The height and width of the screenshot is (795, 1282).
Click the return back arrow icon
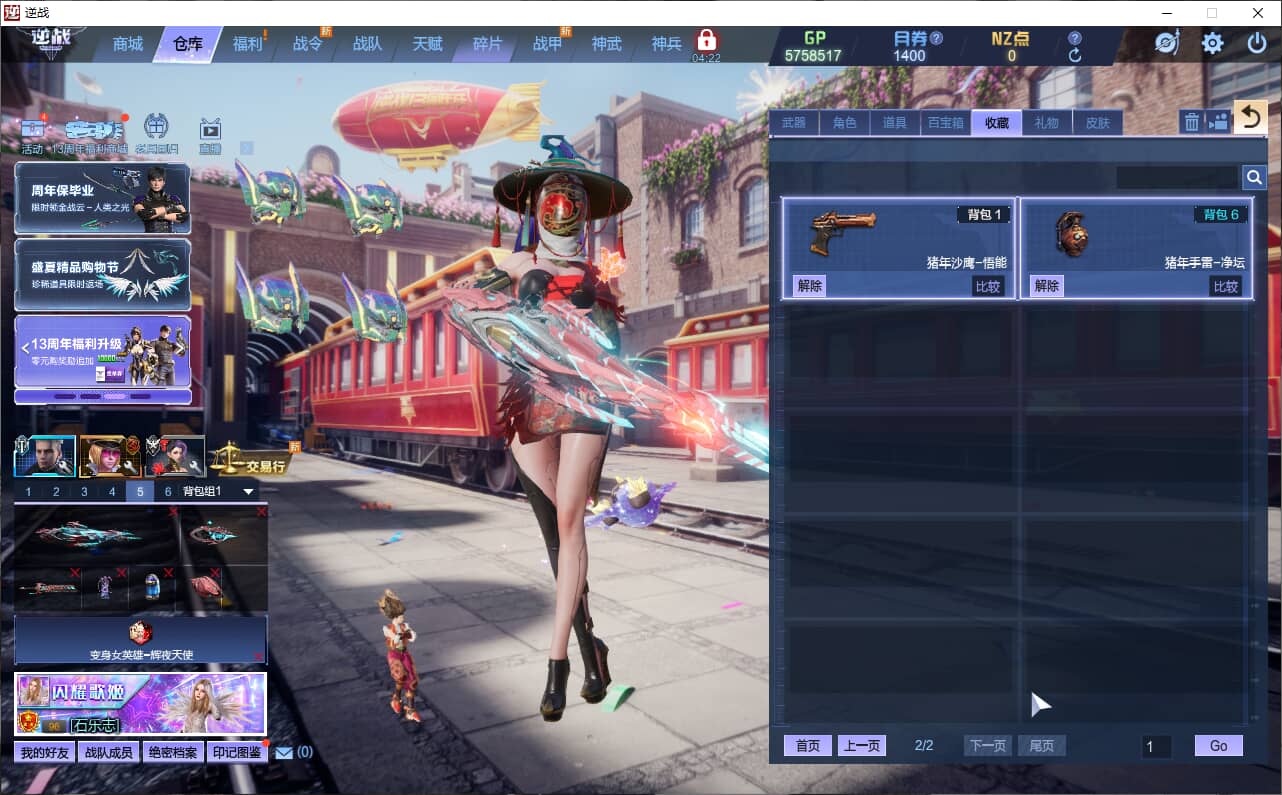[1250, 118]
